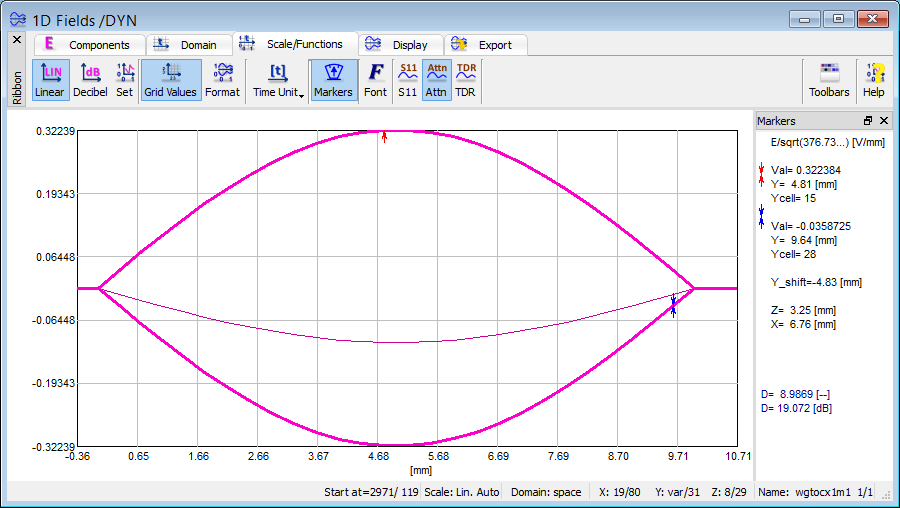Open the Help icon

874,80
